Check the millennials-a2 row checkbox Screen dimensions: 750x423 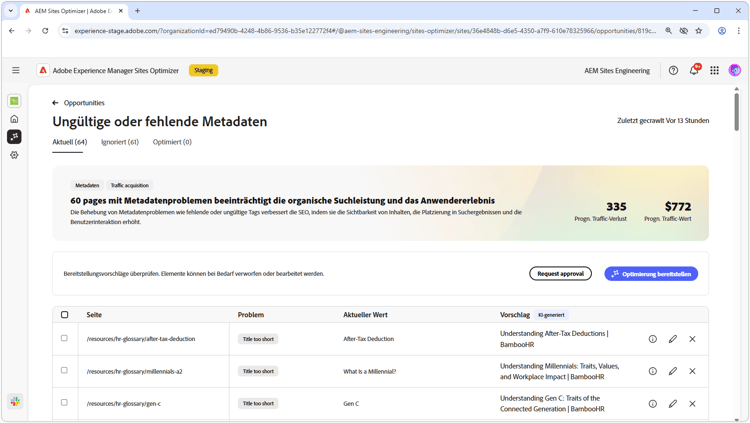(x=64, y=370)
